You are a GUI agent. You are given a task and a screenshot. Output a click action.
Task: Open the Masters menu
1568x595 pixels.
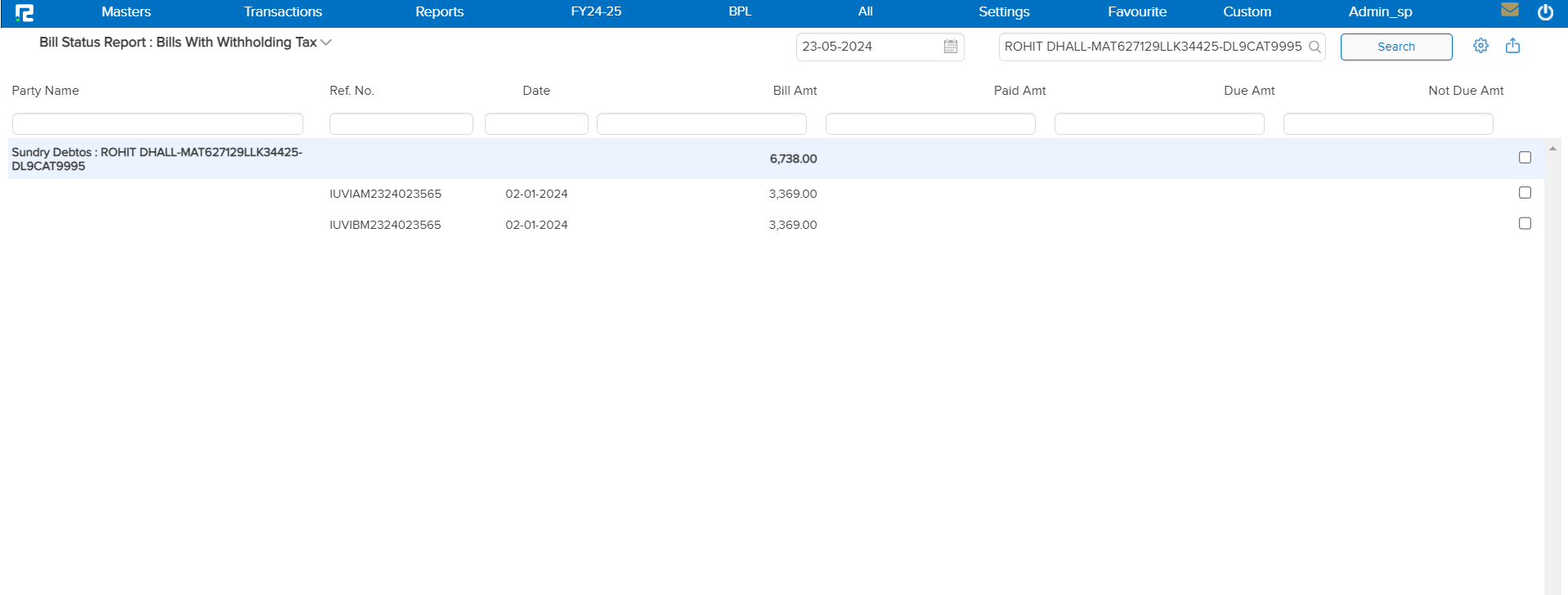[x=126, y=11]
